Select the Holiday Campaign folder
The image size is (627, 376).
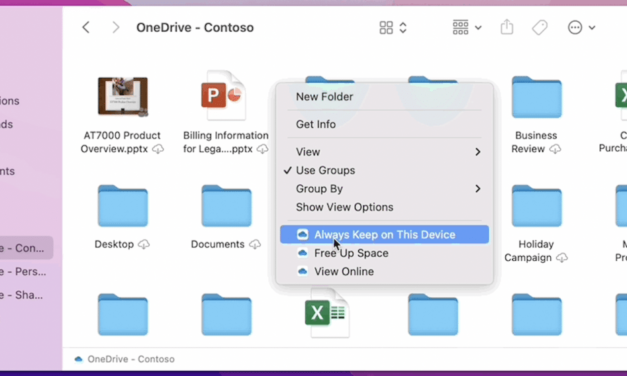[x=537, y=206]
